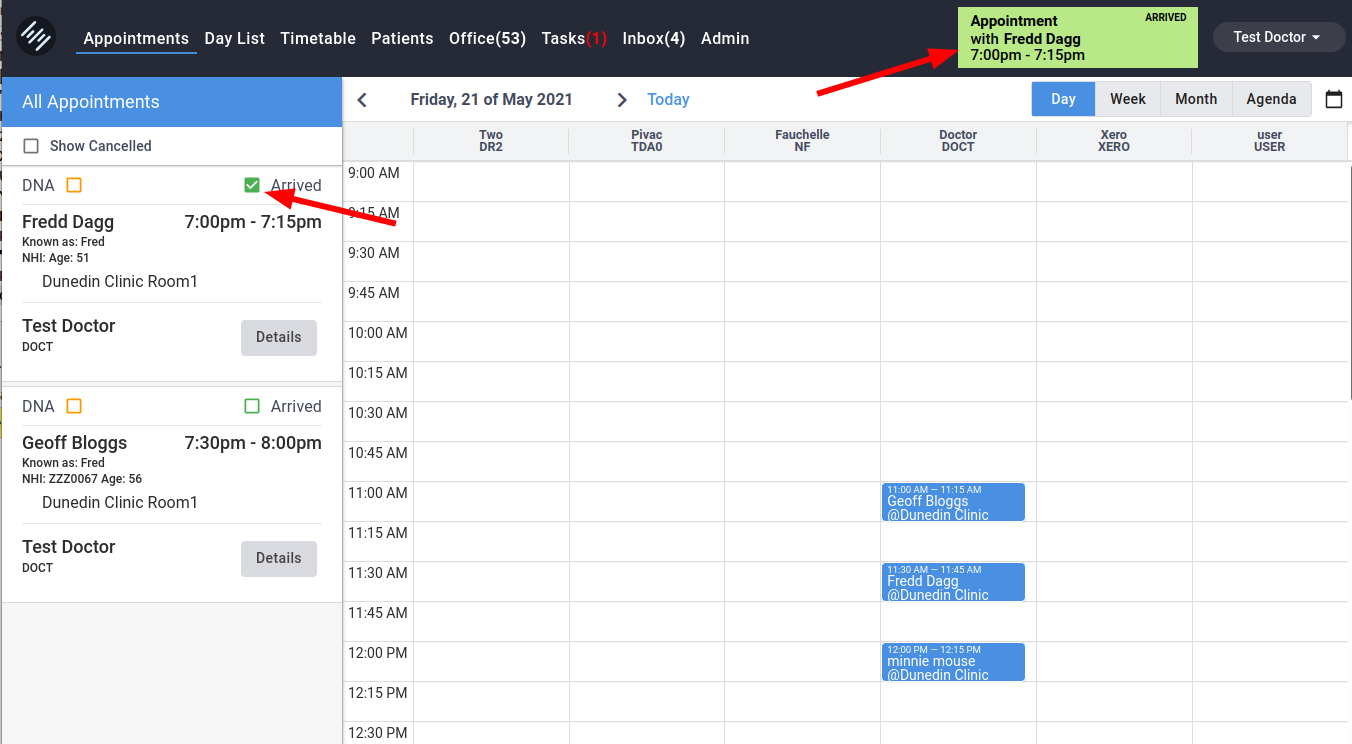
Task: Open the calendar date picker icon
Action: pyautogui.click(x=1333, y=99)
